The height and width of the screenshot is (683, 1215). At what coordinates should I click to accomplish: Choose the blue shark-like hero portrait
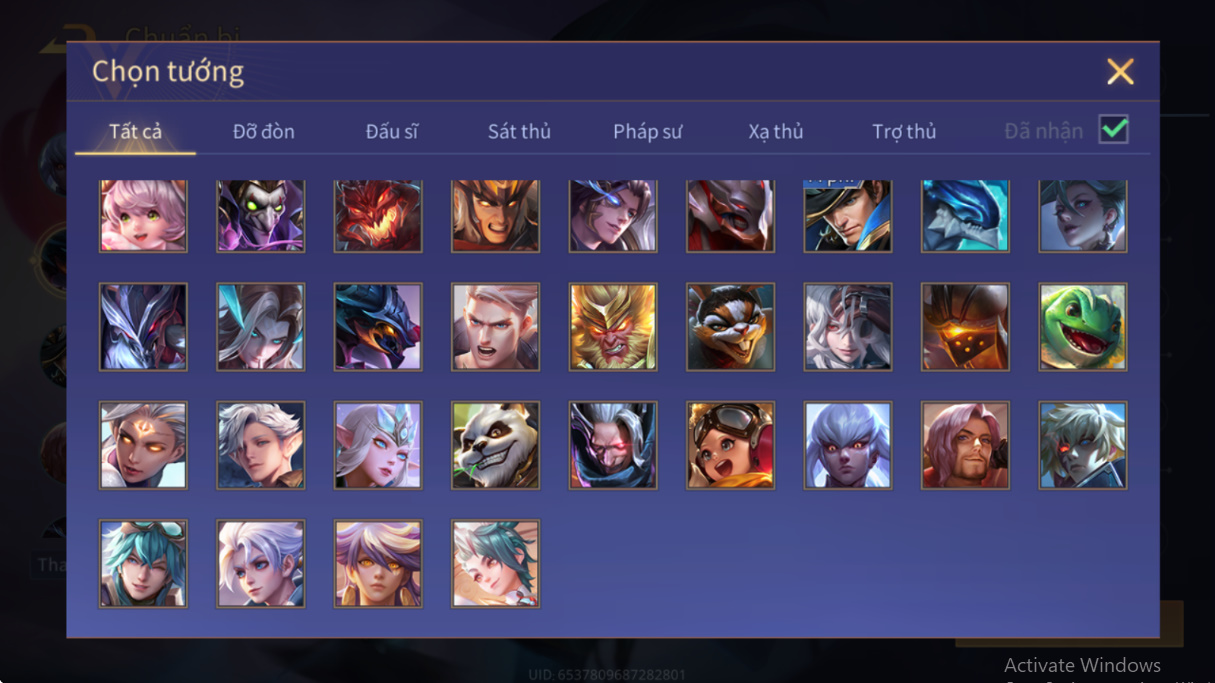[x=965, y=216]
